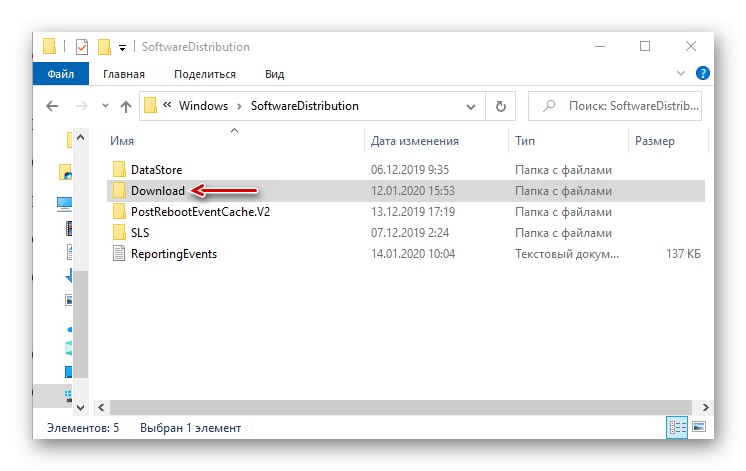The image size is (746, 471).
Task: Switch to large thumbnails view layout
Action: 699,428
